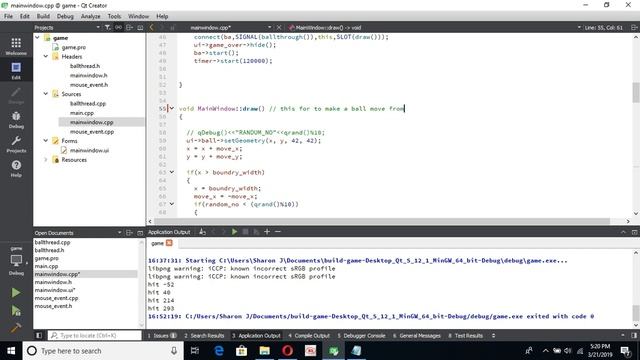The image size is (640, 360).
Task: Open the Build menu
Action: click(x=43, y=16)
